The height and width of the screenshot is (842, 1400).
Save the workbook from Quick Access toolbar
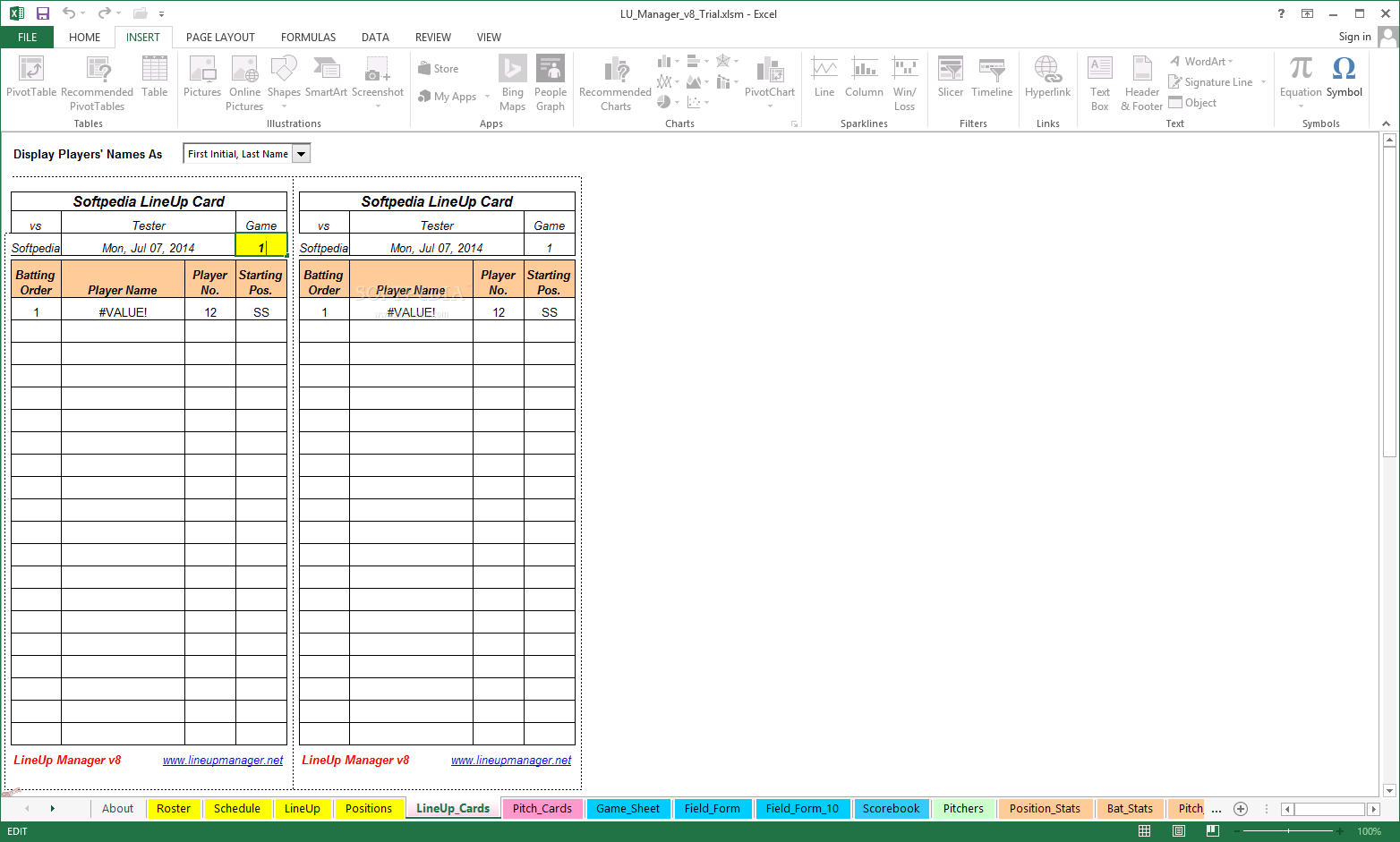point(42,13)
